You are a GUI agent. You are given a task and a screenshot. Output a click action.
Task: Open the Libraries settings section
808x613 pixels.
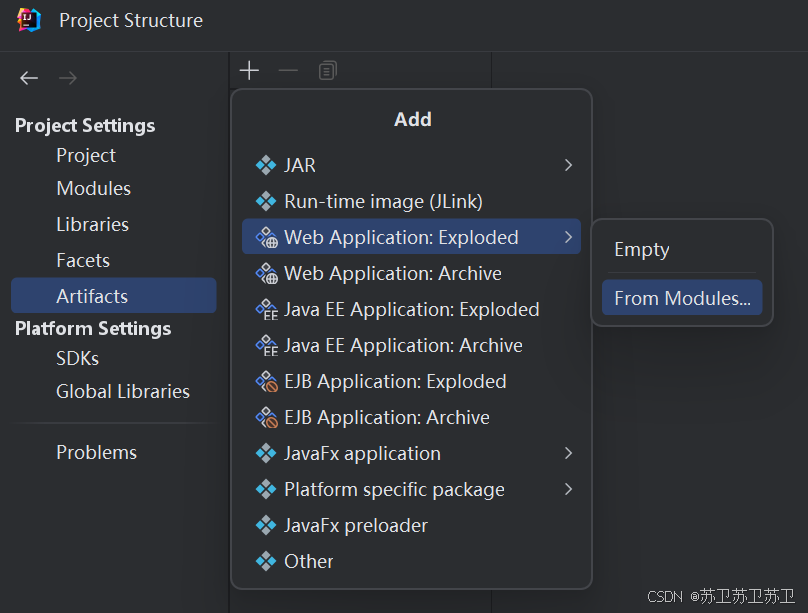[x=92, y=224]
